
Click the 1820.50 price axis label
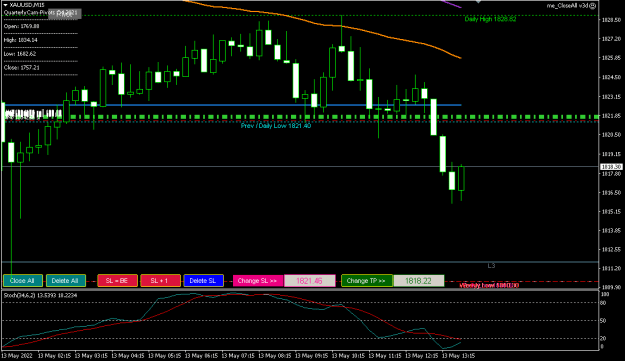click(x=611, y=135)
